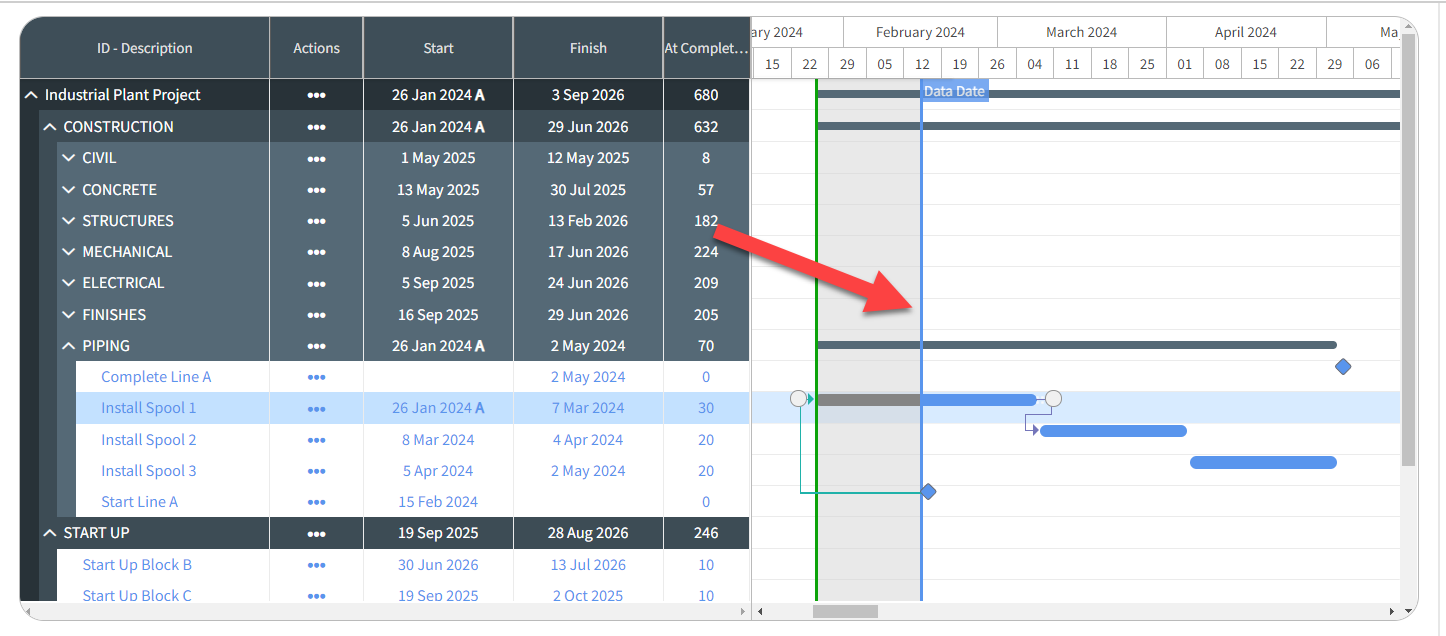This screenshot has height=636, width=1446.
Task: Click the Install Spool 1 bar start handle
Action: click(798, 399)
